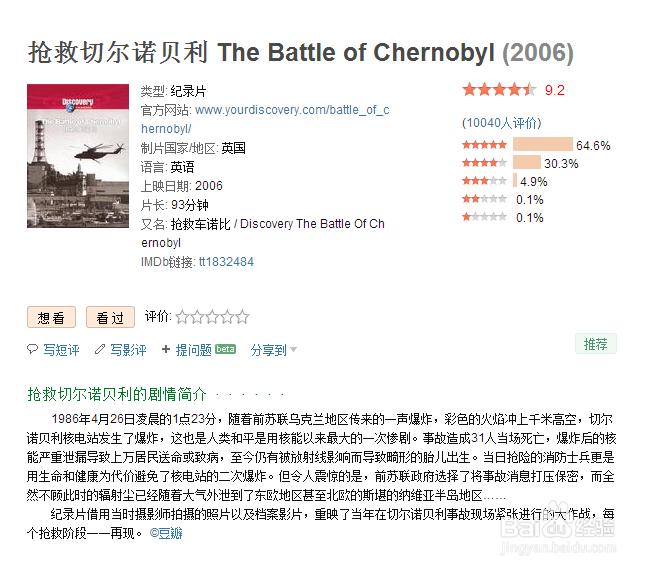The width and height of the screenshot is (653, 571).
Task: Rate the film three stars
Action: click(x=212, y=318)
